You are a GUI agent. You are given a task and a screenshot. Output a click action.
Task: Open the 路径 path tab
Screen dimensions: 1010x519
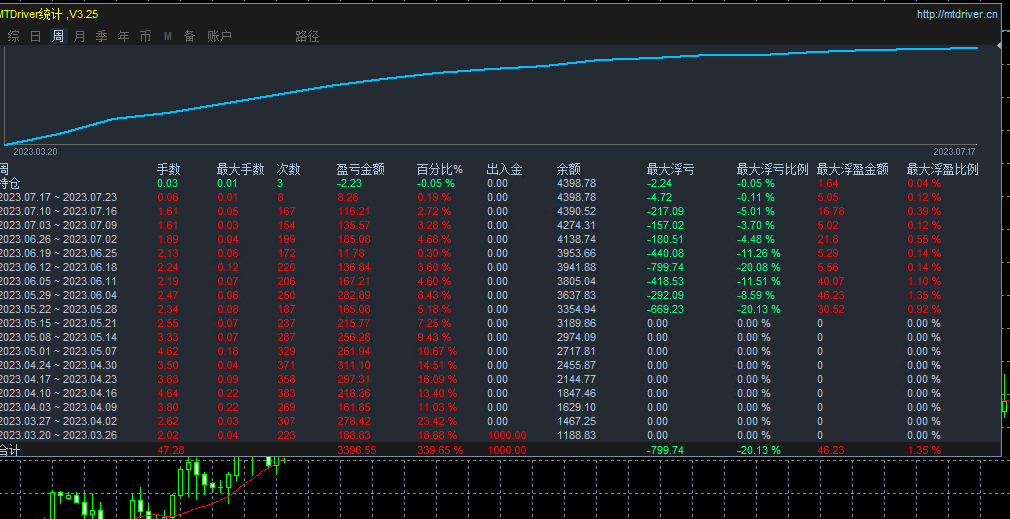point(307,37)
